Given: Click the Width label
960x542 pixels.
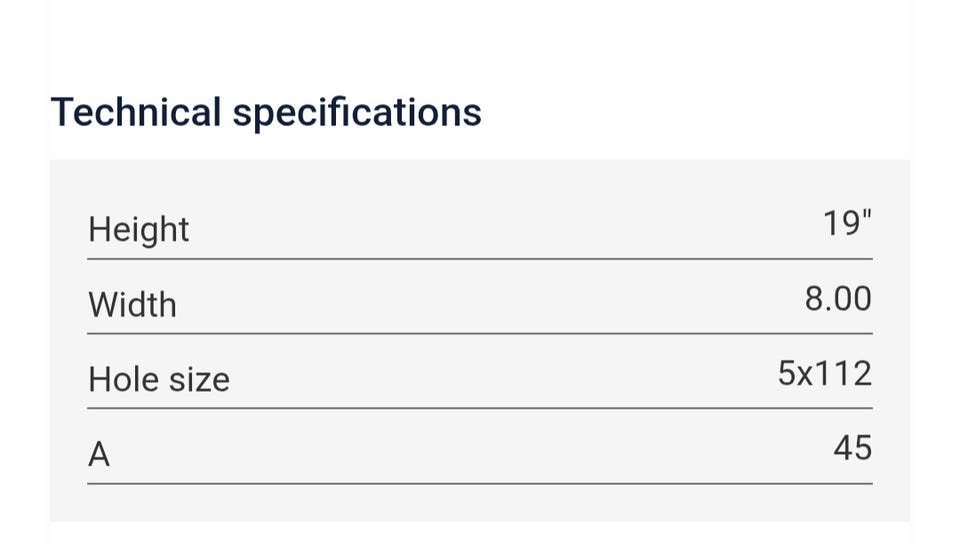Looking at the screenshot, I should click(x=132, y=304).
